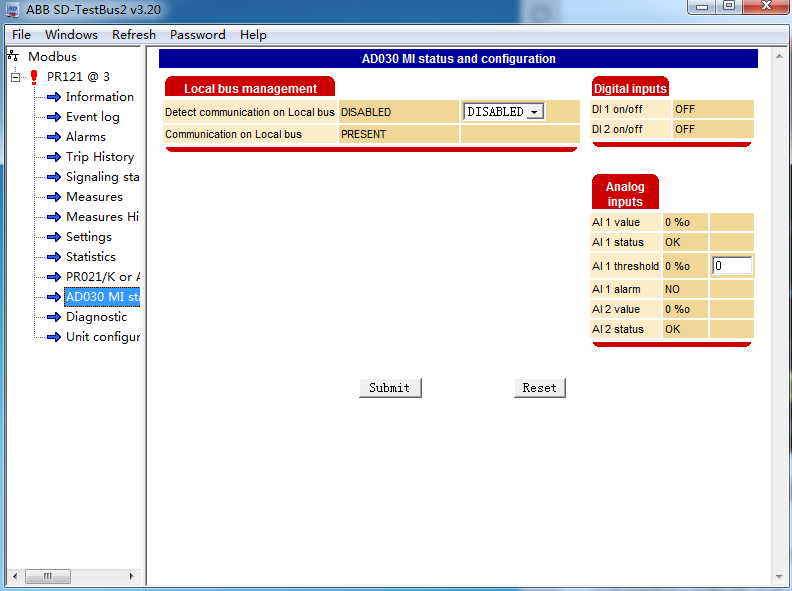Click the Local bus management header
Viewport: 792px width, 591px height.
click(x=250, y=88)
